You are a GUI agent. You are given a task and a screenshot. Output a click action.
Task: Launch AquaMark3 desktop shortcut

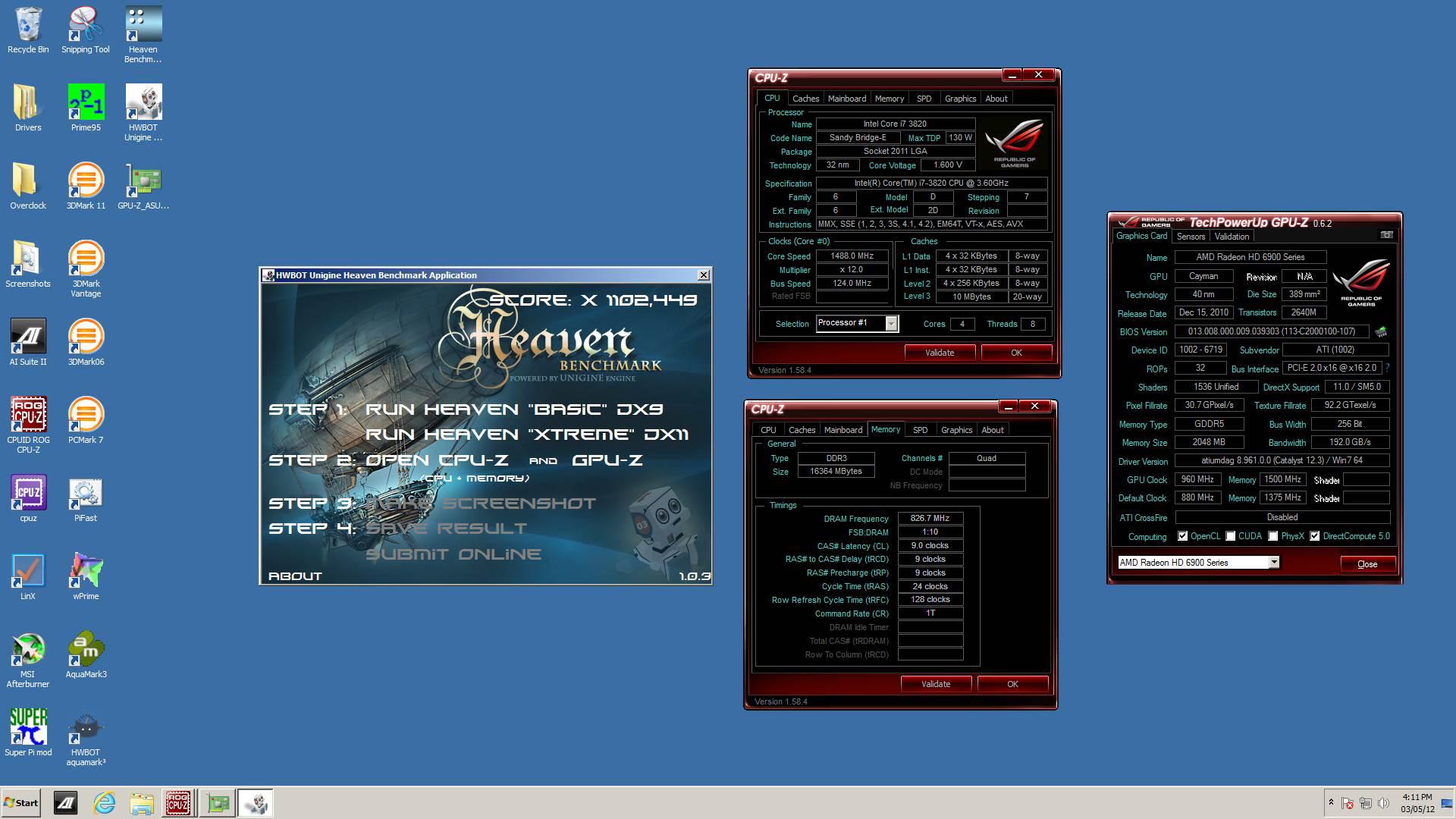coord(86,655)
